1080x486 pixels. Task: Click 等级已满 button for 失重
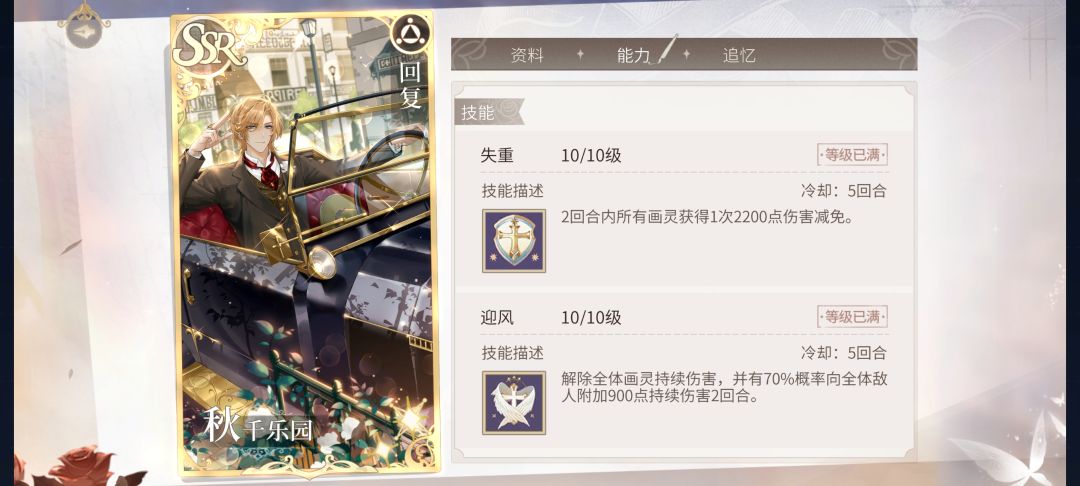(852, 155)
